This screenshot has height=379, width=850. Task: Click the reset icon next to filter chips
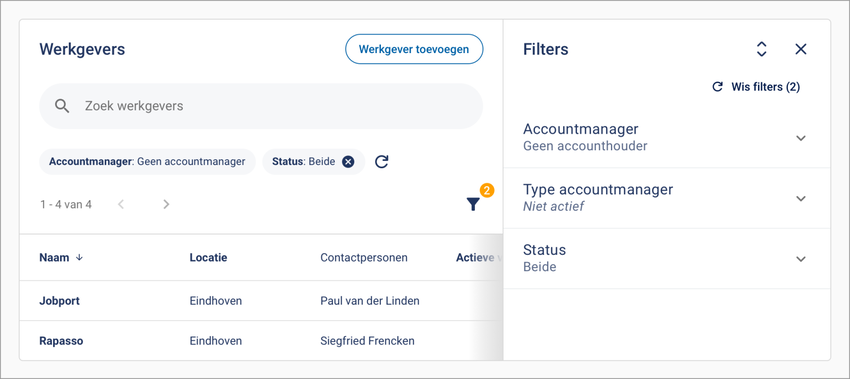pos(382,162)
